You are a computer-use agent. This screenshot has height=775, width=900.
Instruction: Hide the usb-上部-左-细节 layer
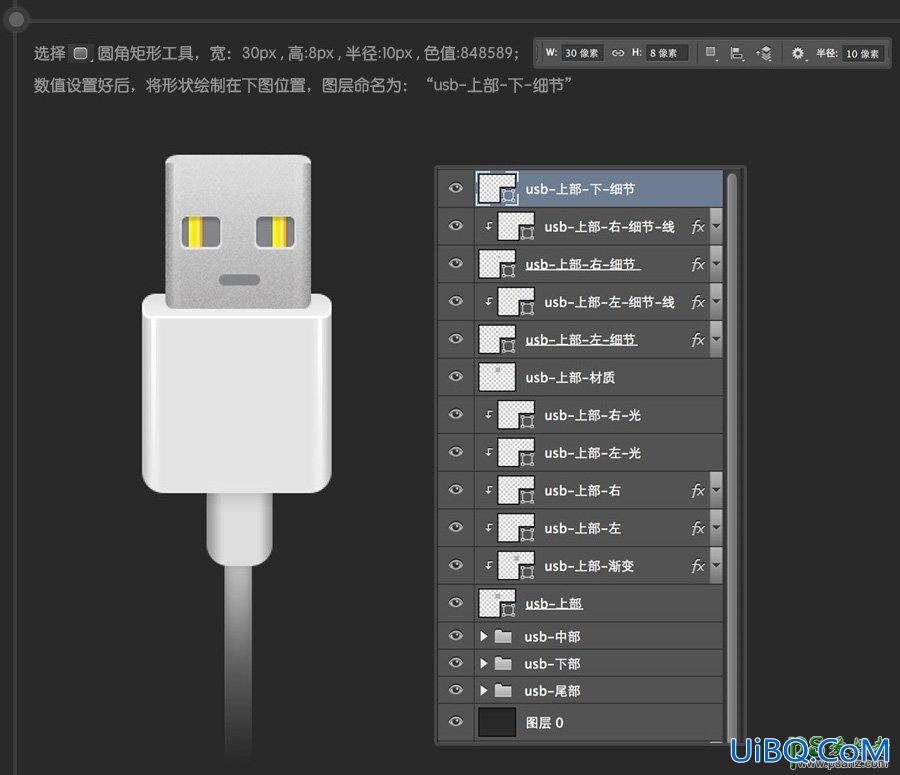pos(456,339)
